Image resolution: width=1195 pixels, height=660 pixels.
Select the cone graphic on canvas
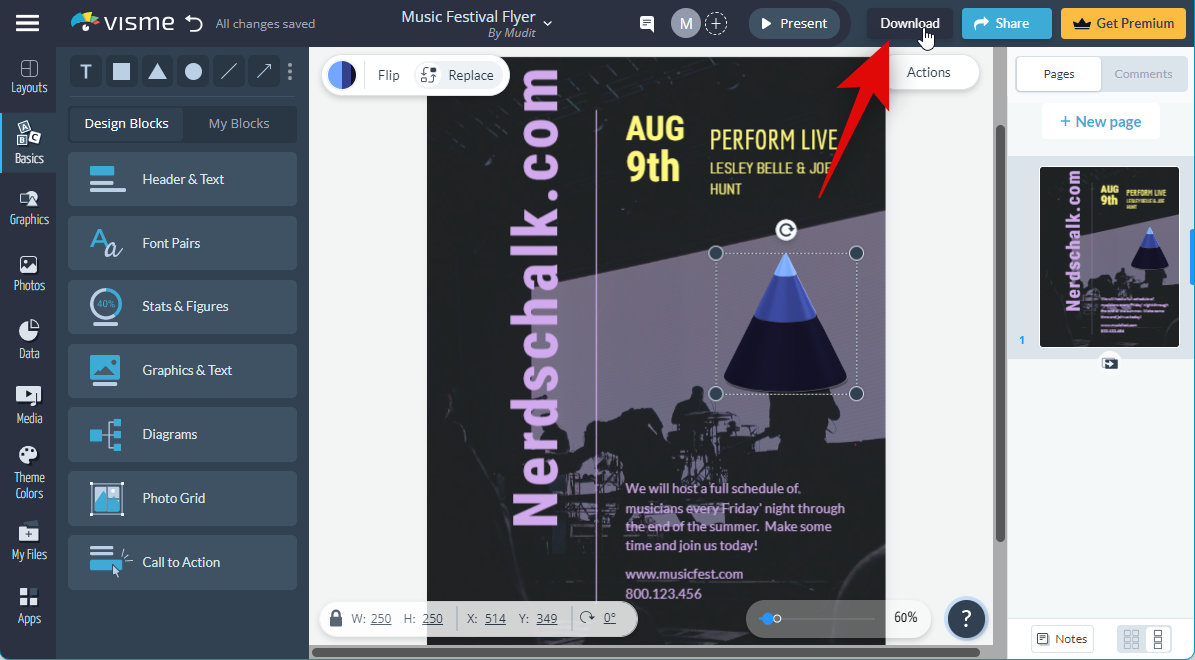coord(785,324)
